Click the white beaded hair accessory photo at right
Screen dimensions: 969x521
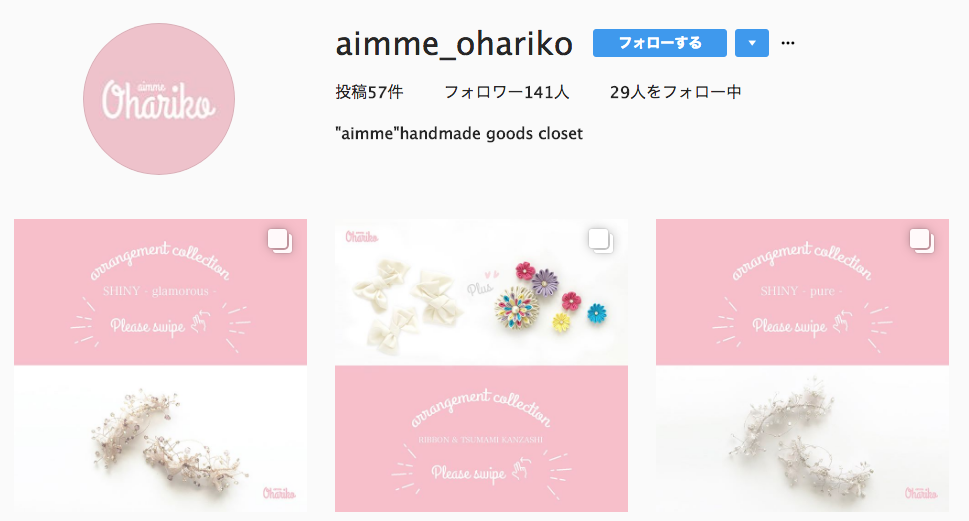click(x=802, y=439)
